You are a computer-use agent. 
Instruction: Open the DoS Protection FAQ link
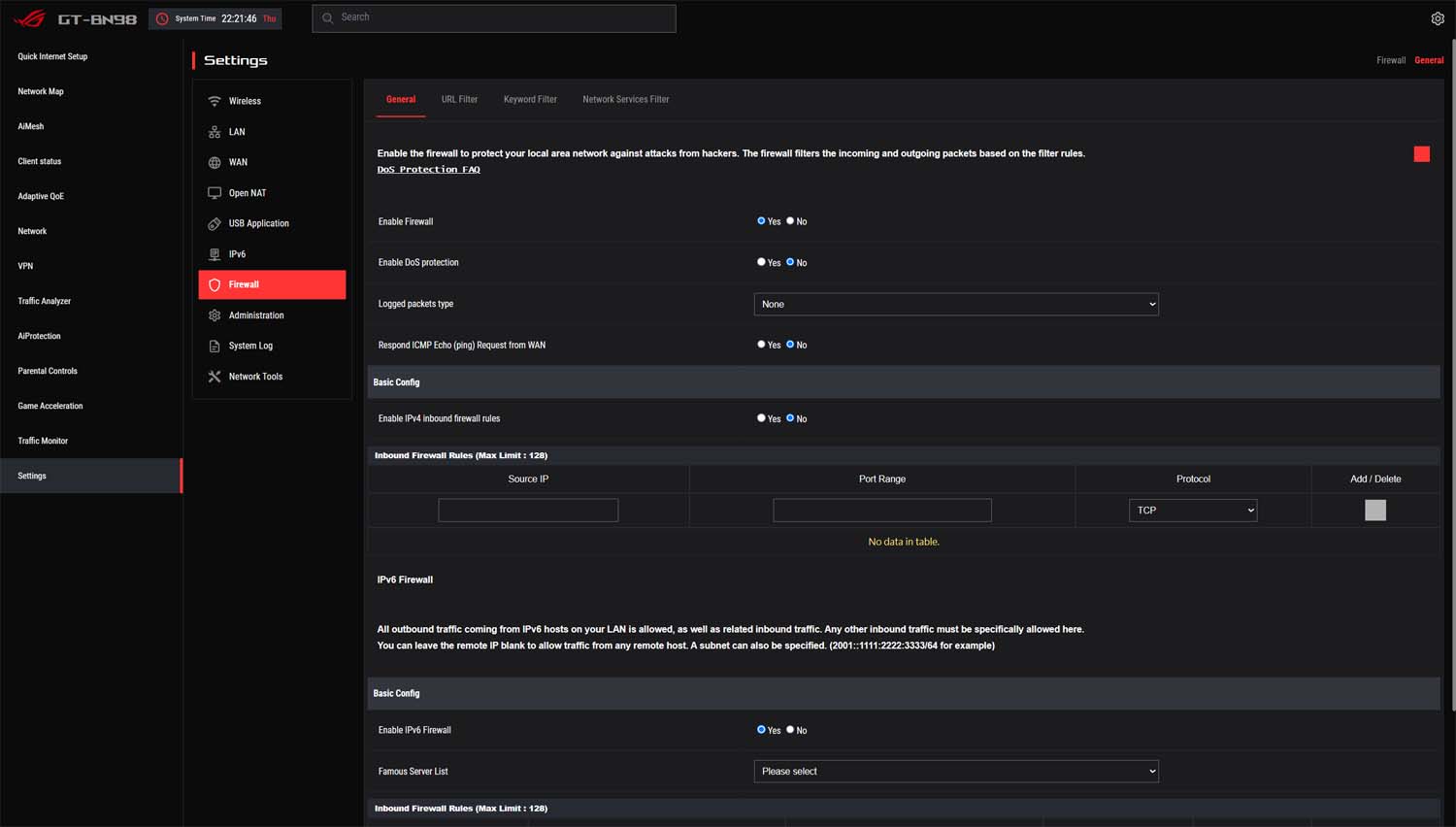428,170
